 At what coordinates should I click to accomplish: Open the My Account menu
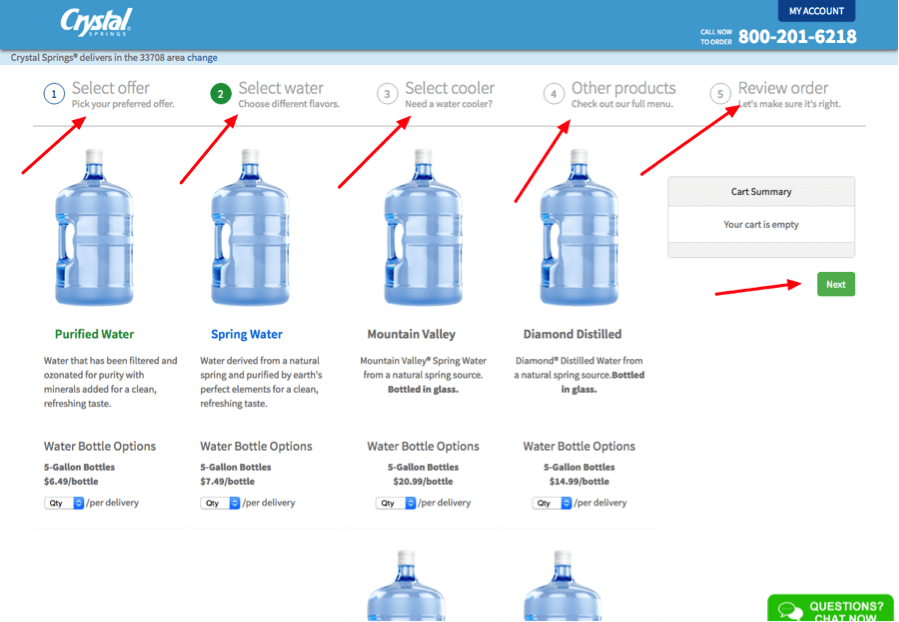[816, 11]
